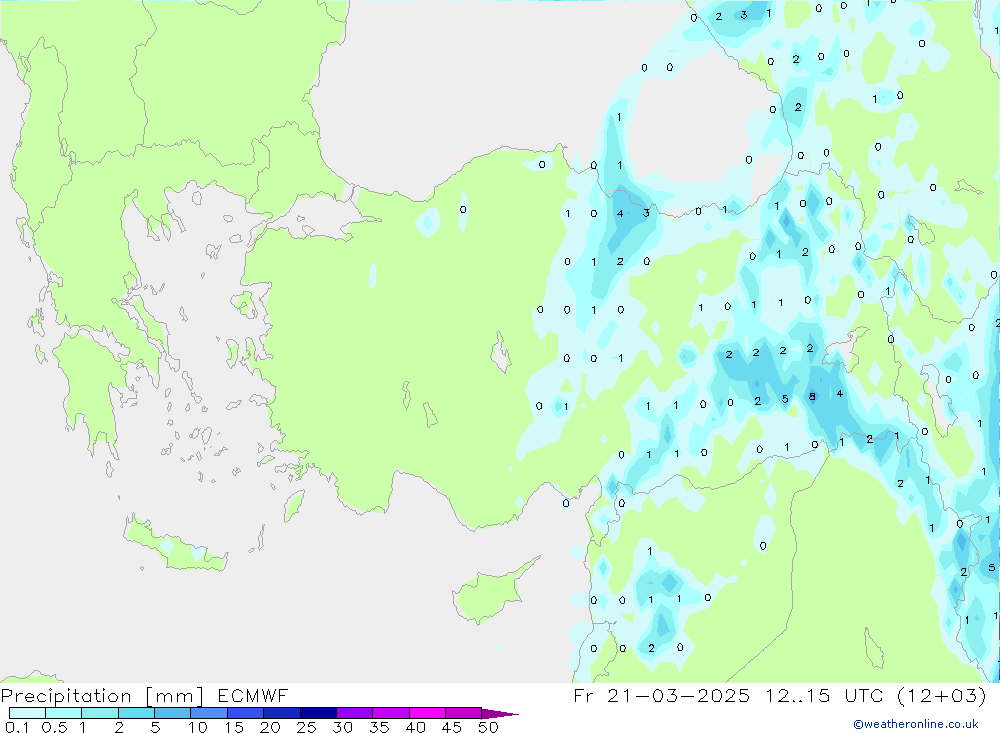Pick the 40–45 mm magenta legend swatch

pos(427,713)
